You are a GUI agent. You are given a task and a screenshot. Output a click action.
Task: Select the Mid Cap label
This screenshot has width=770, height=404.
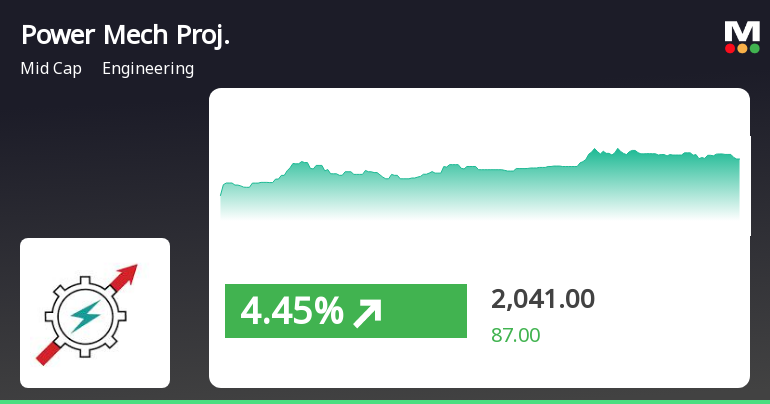pos(51,69)
